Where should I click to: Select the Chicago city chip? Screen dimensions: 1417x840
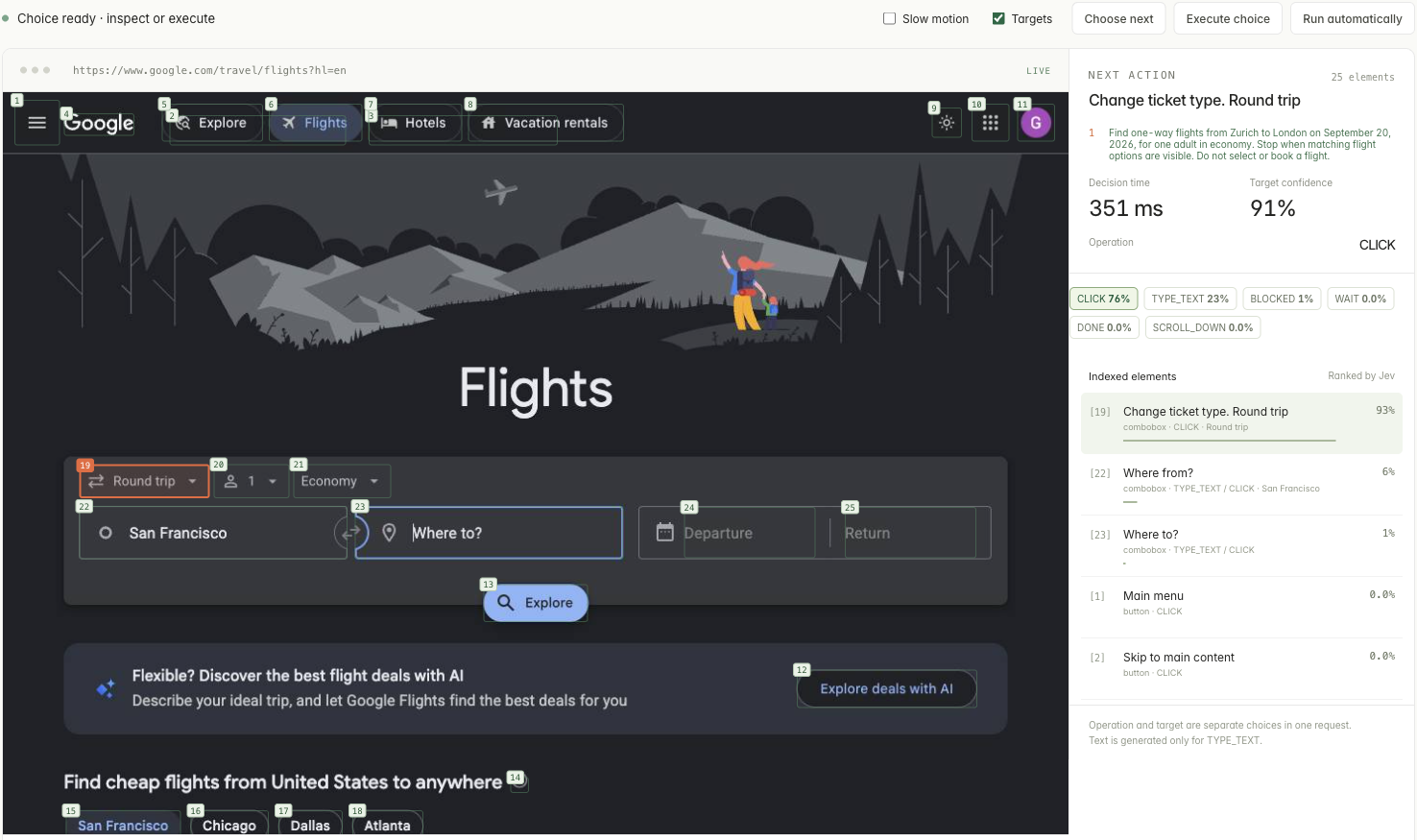[x=229, y=825]
